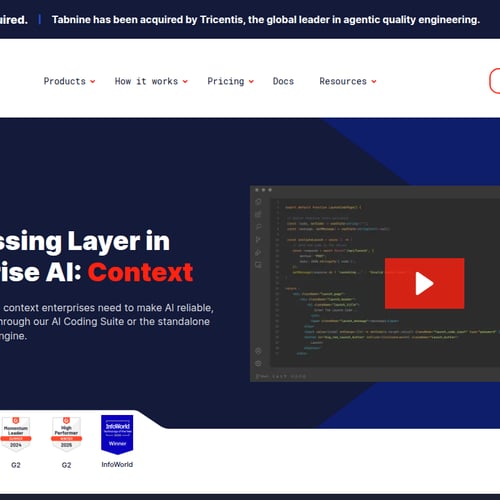Screen dimensions: 500x500
Task: Click the InfoWorld label under the badge
Action: point(117,464)
